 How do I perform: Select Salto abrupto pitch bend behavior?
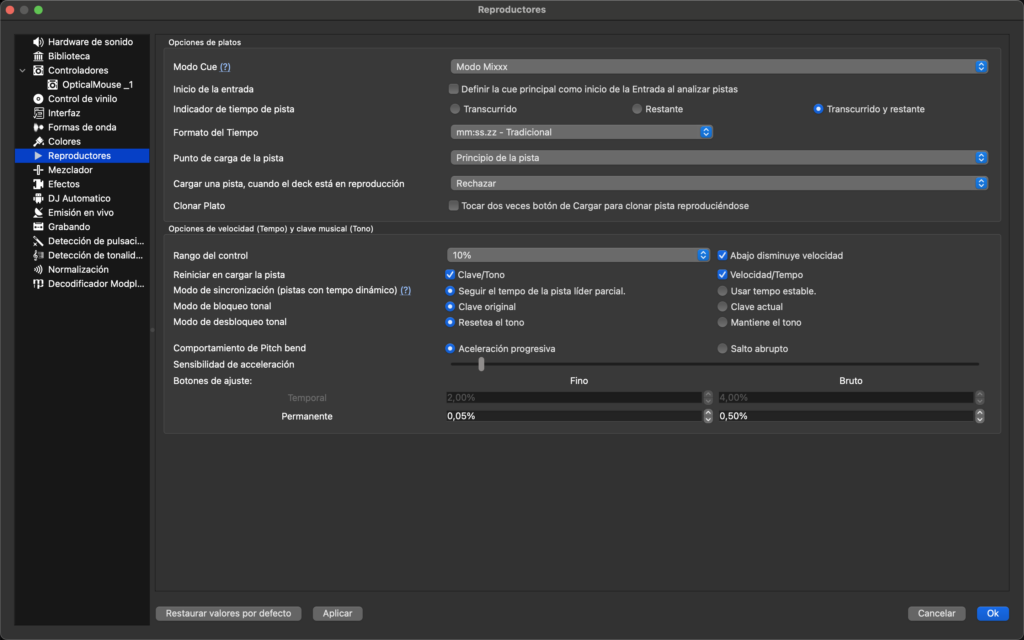coord(722,349)
